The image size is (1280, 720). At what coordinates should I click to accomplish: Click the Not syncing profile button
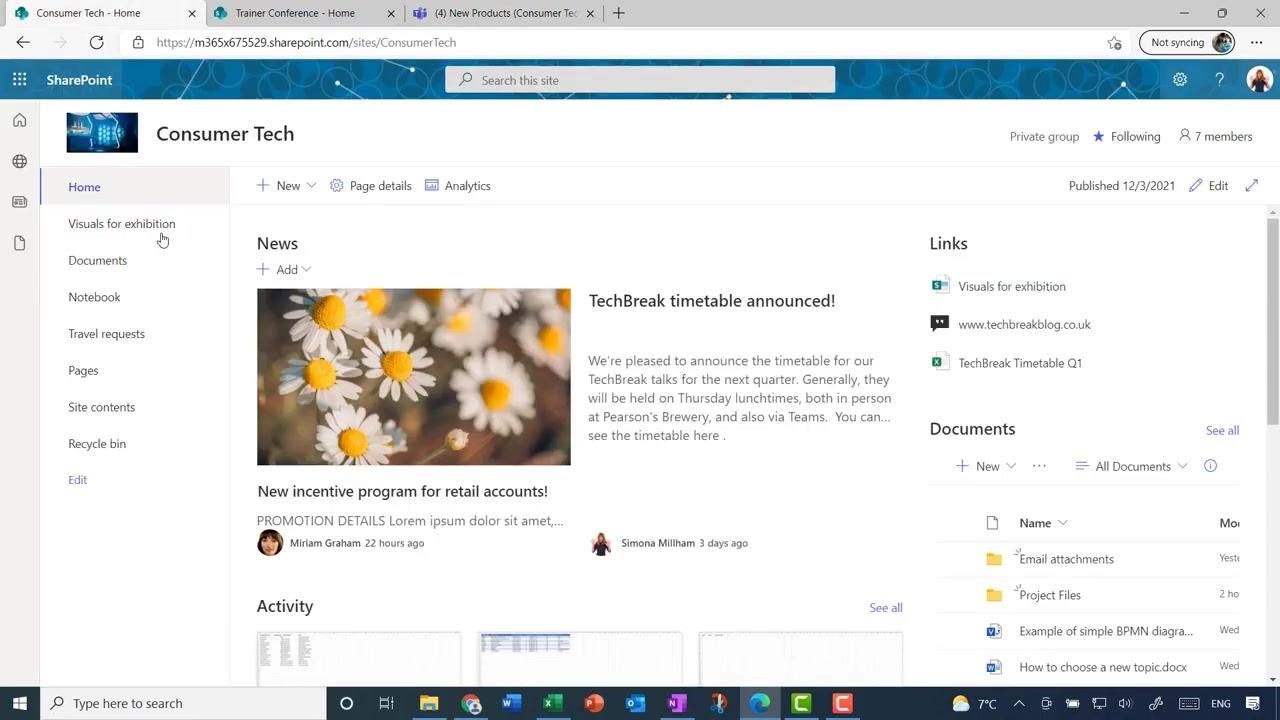(1187, 42)
